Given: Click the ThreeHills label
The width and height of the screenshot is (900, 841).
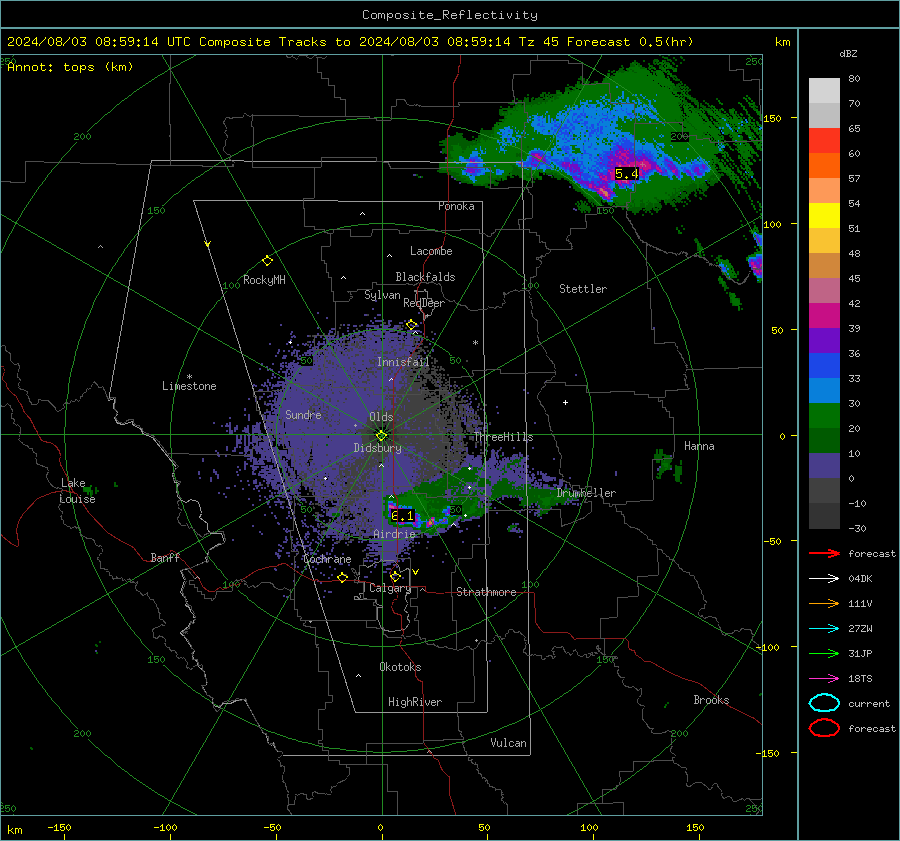Looking at the screenshot, I should pyautogui.click(x=503, y=437).
